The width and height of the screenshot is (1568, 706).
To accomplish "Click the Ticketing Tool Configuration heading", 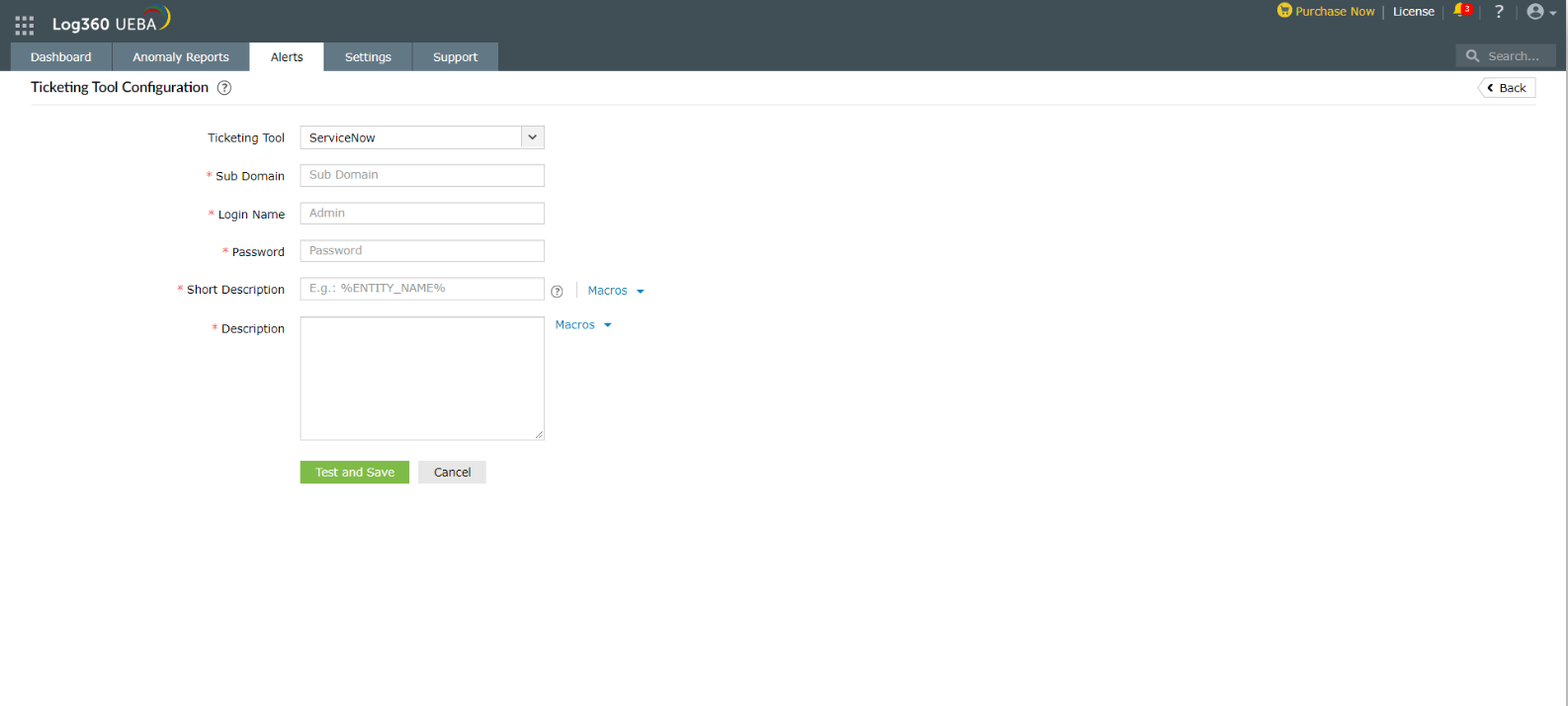I will pos(120,87).
